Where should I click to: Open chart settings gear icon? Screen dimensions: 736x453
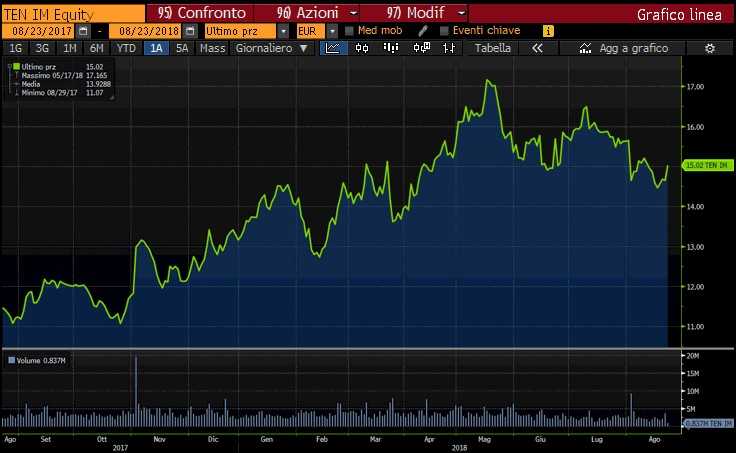pos(710,48)
